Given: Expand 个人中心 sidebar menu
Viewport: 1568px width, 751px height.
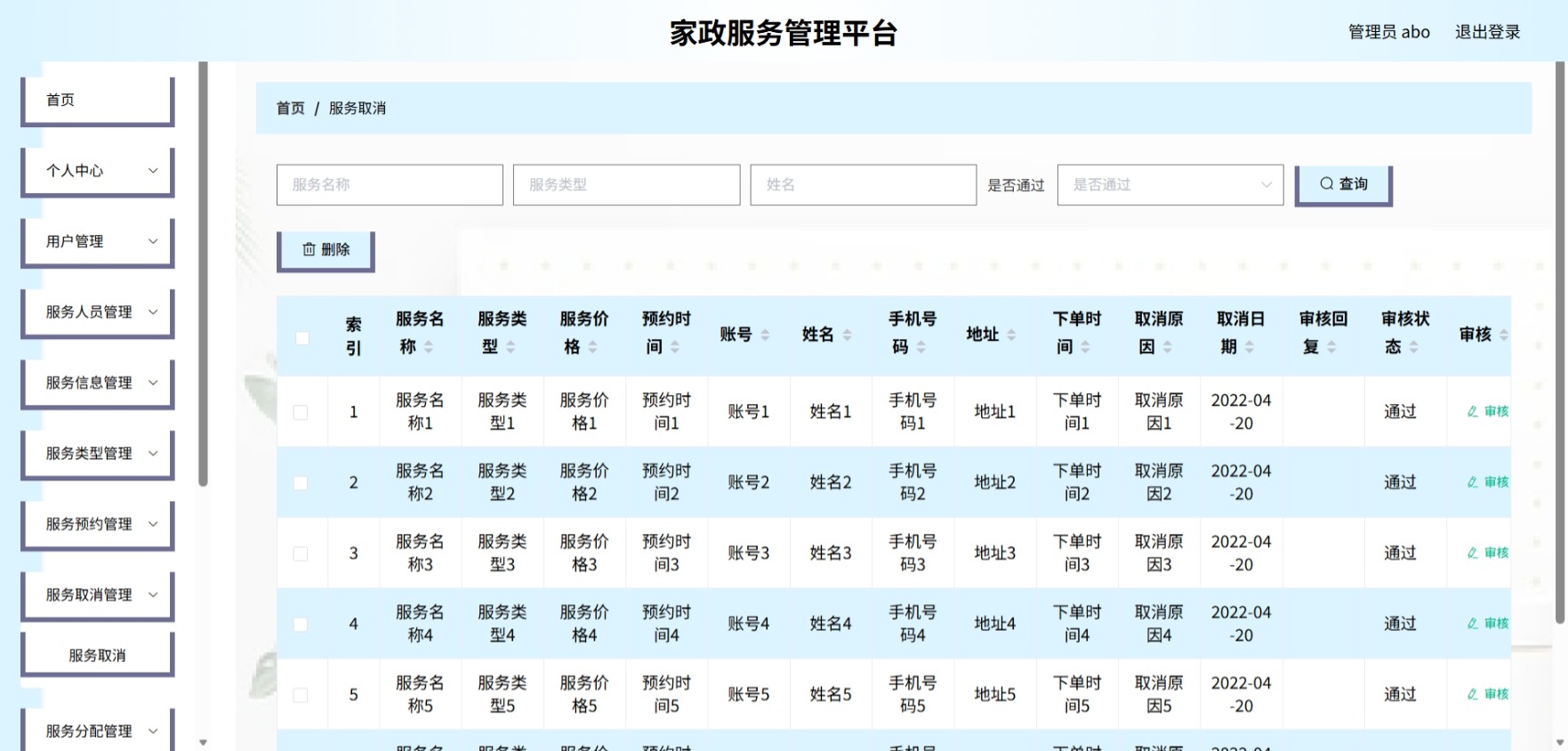Looking at the screenshot, I should click(98, 171).
